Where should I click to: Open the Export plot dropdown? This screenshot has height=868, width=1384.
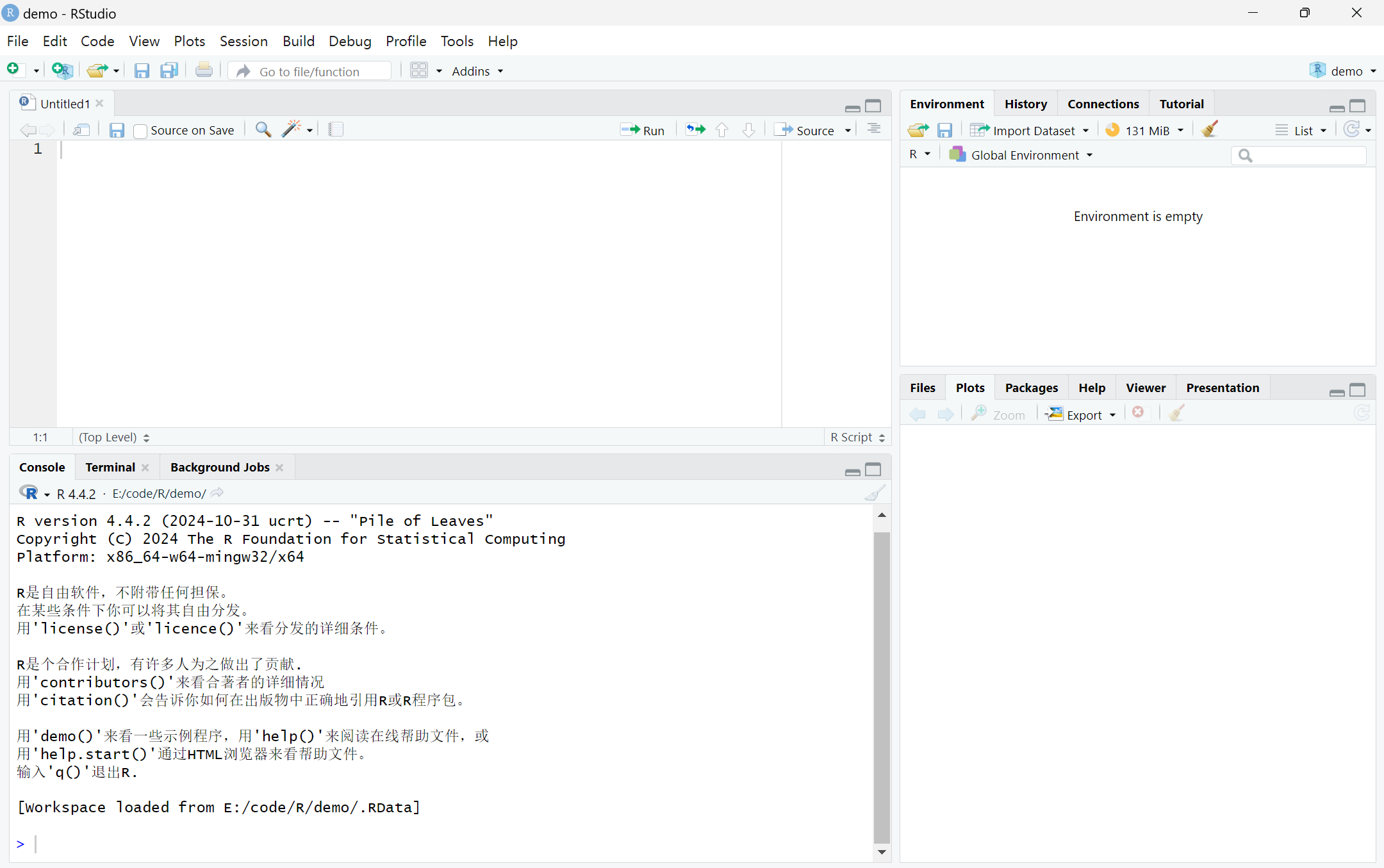(x=1081, y=414)
